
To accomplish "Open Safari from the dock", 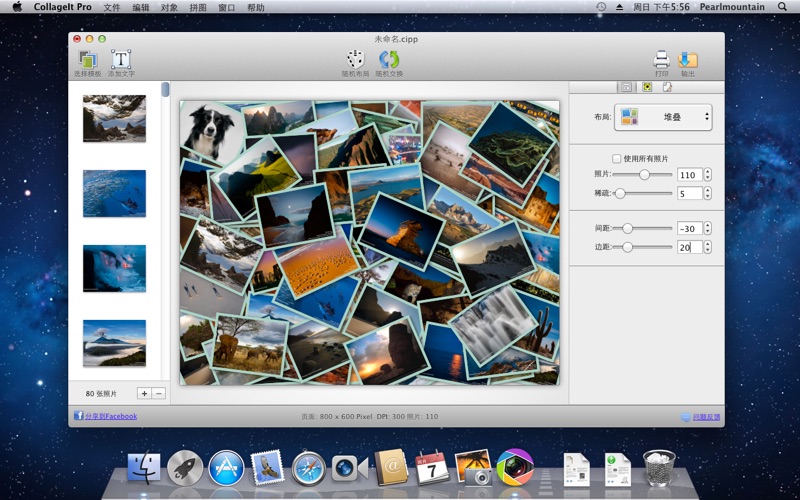I will (x=308, y=467).
